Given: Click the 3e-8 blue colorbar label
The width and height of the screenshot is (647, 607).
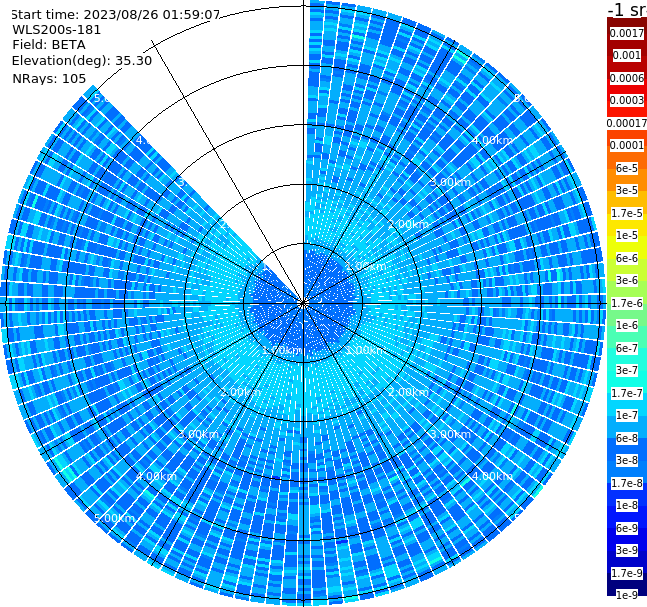Looking at the screenshot, I should point(626,460).
